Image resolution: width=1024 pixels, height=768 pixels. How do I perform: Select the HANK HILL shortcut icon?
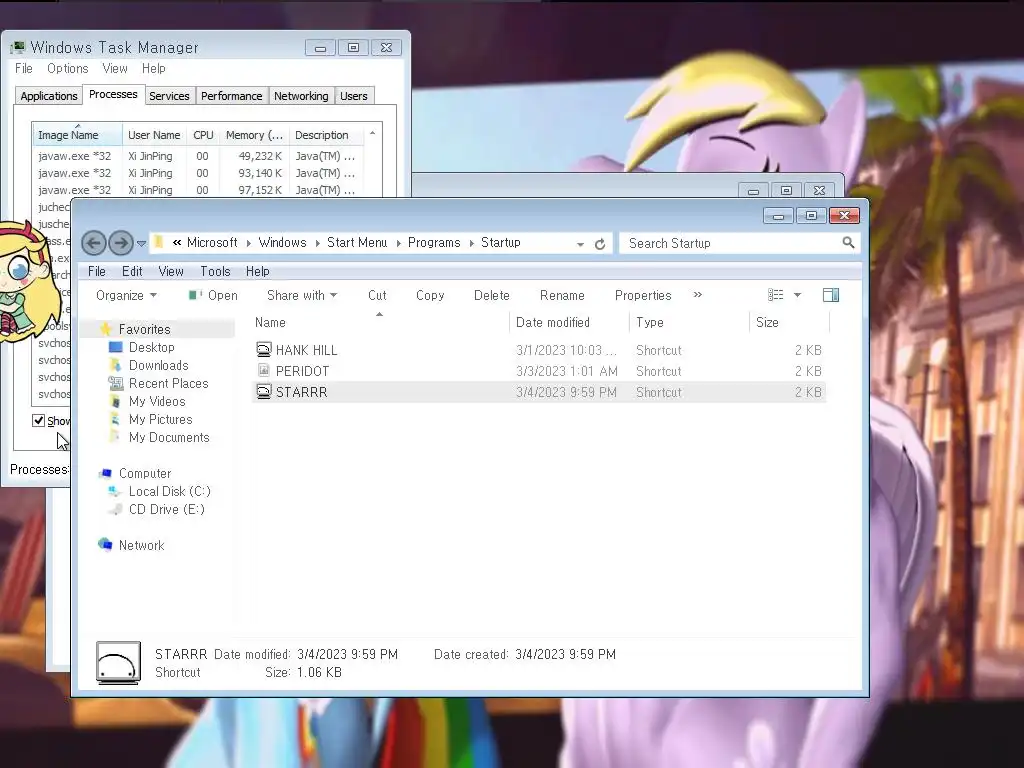(x=263, y=349)
